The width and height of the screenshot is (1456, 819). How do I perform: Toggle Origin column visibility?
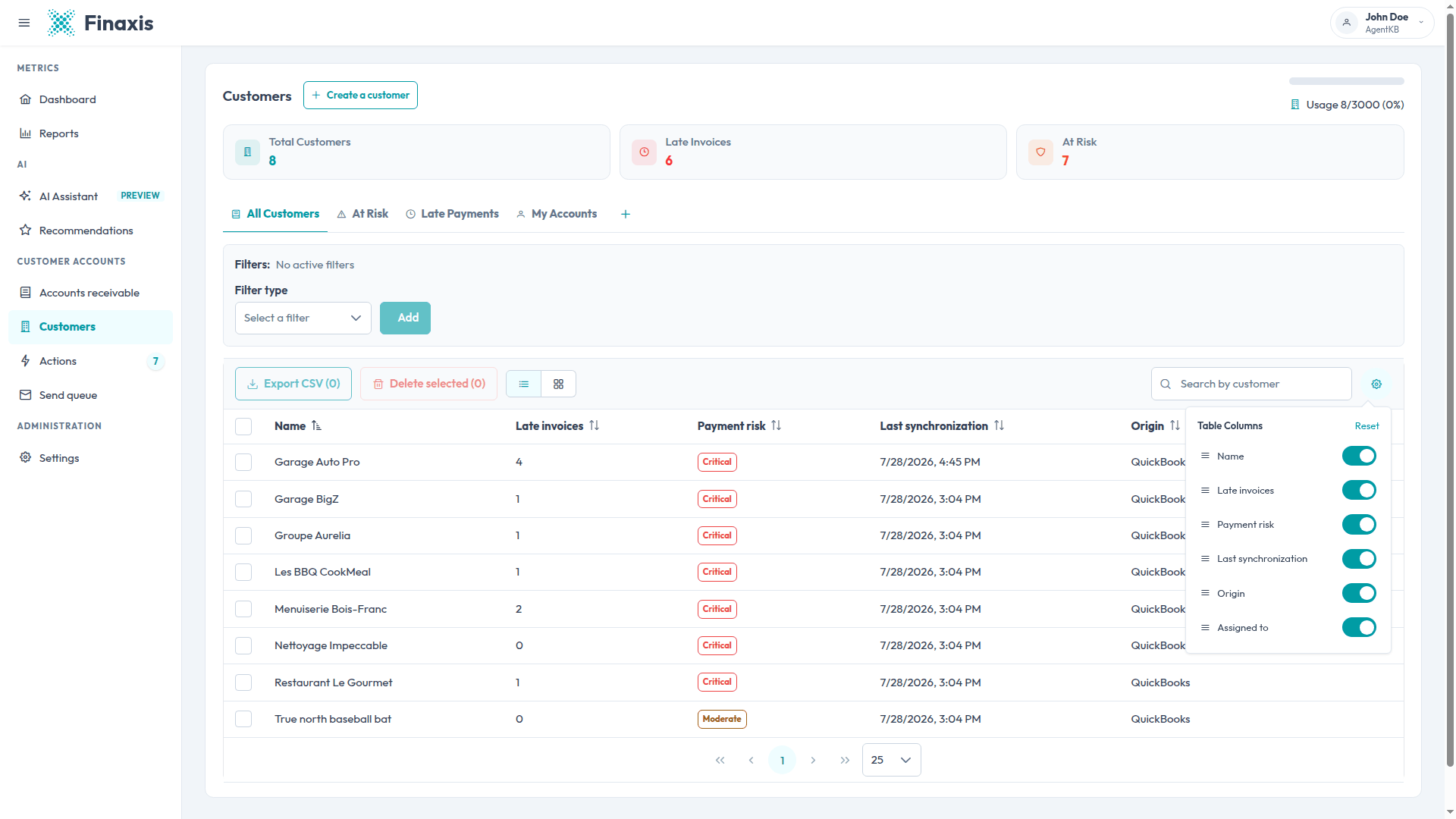pos(1359,593)
